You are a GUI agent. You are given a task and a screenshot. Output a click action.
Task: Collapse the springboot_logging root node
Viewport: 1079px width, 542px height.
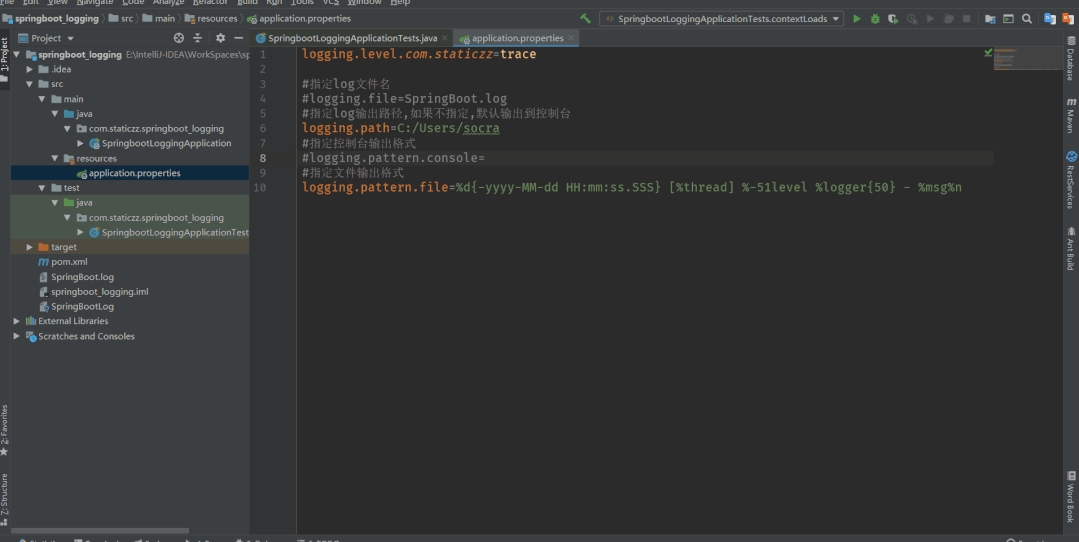click(x=17, y=54)
